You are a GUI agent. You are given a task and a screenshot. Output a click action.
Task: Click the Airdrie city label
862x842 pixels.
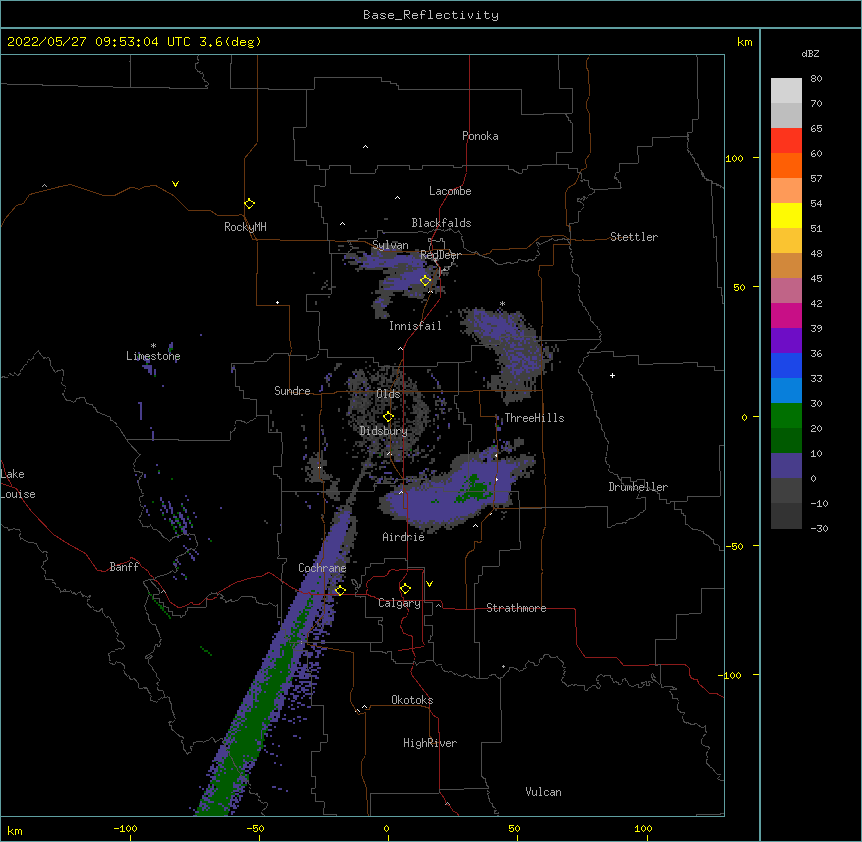click(x=404, y=537)
